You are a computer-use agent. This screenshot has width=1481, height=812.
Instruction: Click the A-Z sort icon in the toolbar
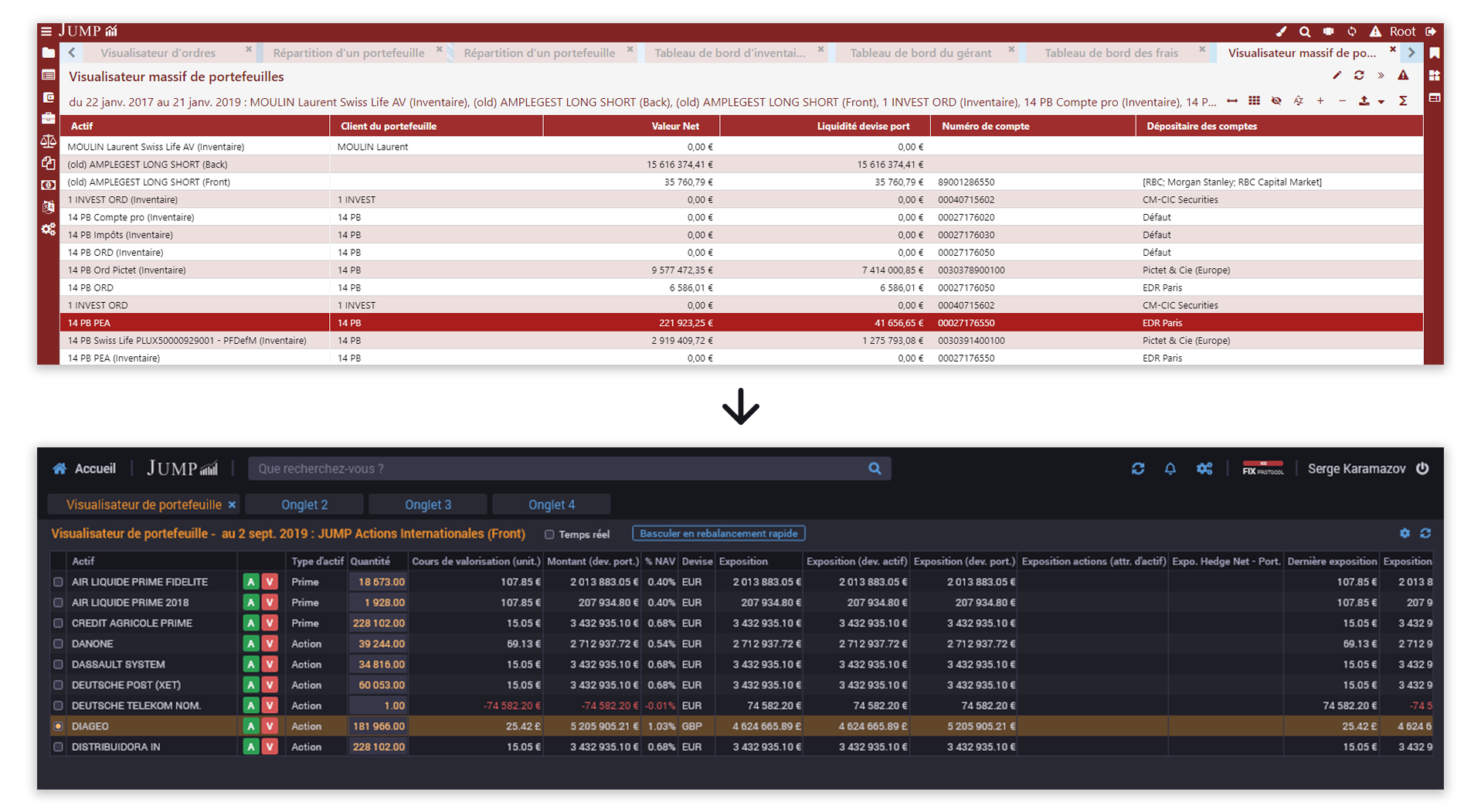tap(1298, 101)
